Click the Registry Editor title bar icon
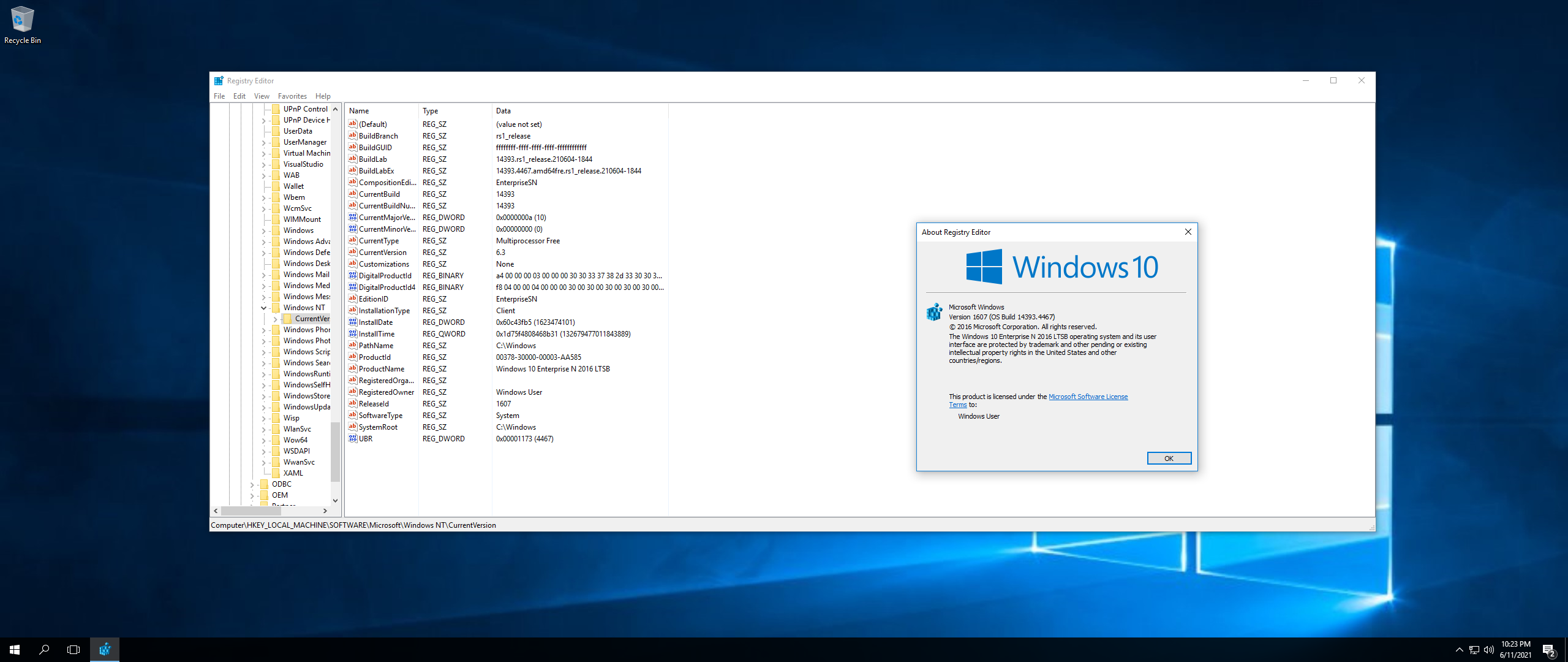 click(x=219, y=81)
